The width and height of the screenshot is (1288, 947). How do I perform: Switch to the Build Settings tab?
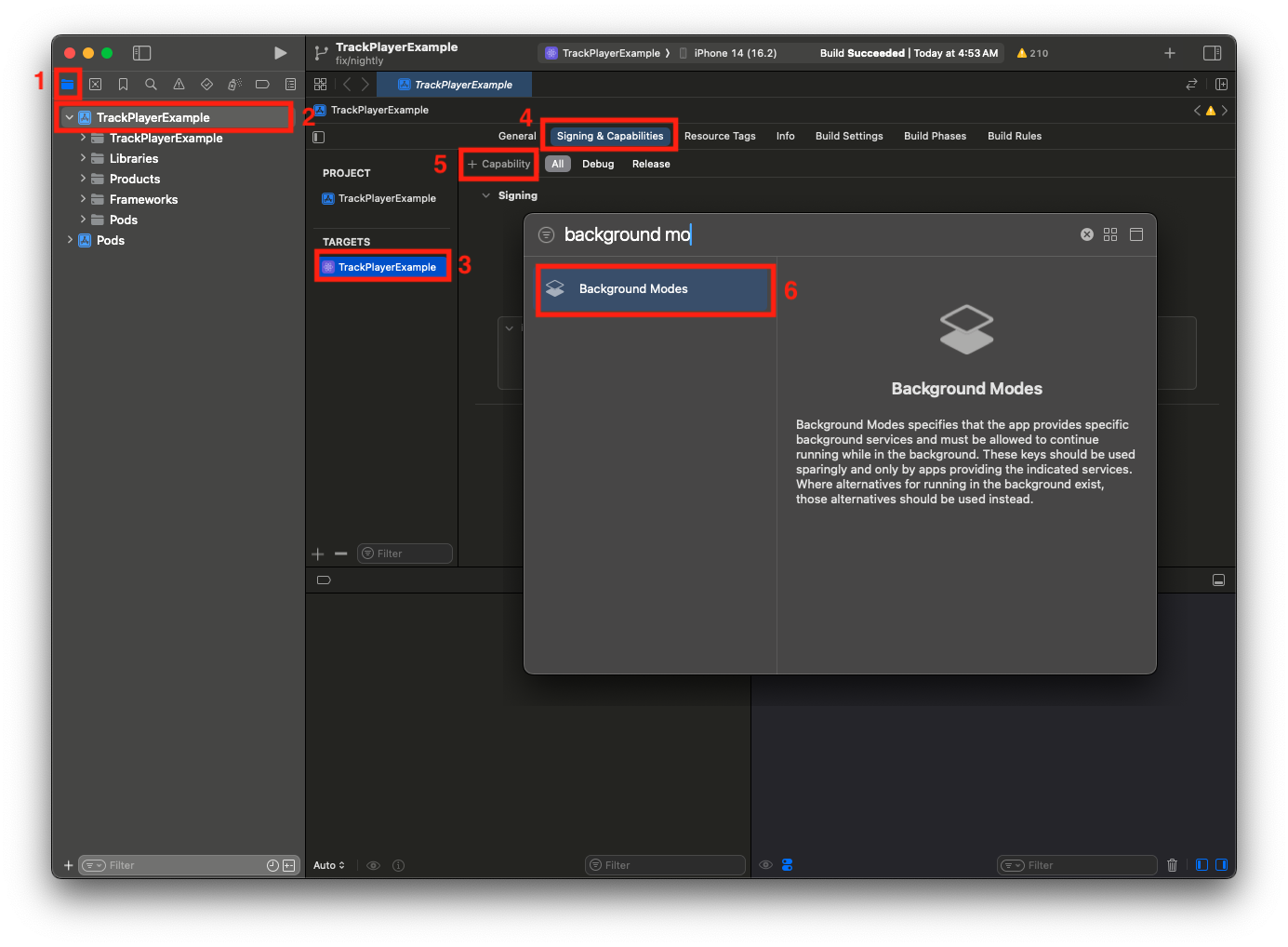848,136
